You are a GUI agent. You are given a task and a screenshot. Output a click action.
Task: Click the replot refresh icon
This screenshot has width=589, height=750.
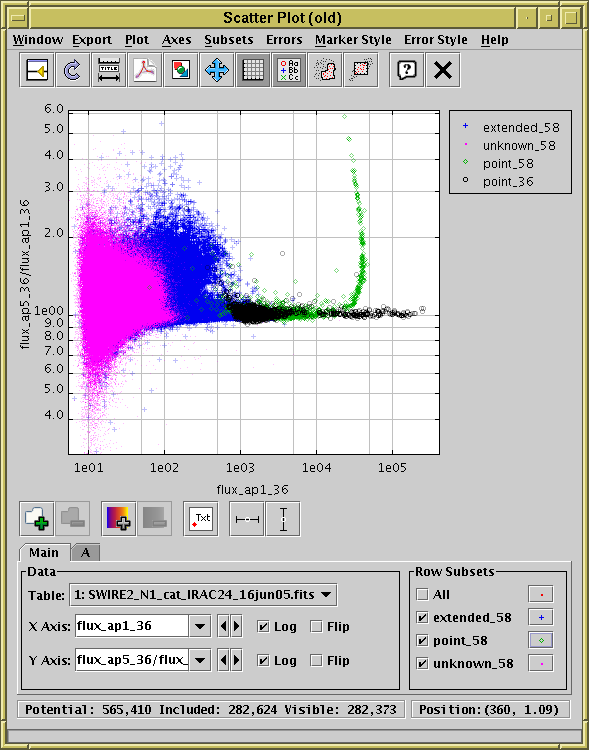coord(73,71)
